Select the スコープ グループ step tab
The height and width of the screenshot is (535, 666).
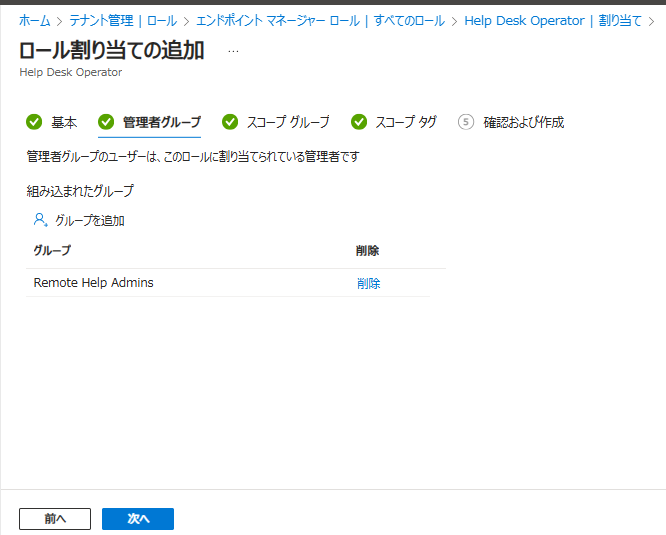click(276, 122)
